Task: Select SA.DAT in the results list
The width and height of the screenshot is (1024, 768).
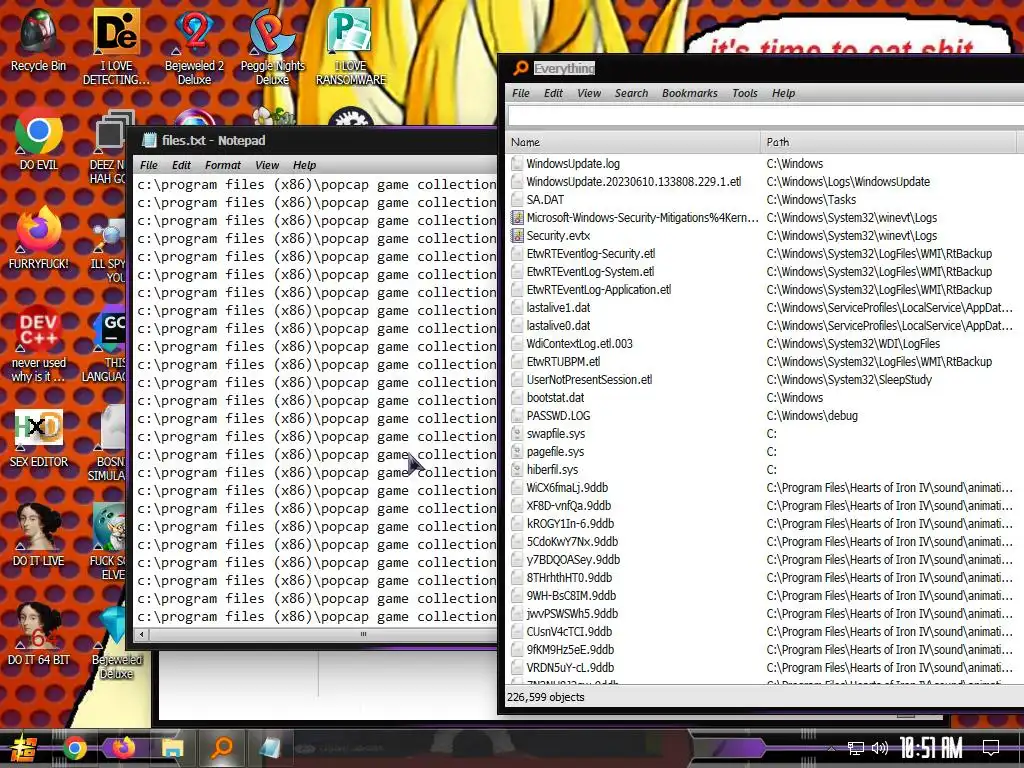Action: (545, 200)
